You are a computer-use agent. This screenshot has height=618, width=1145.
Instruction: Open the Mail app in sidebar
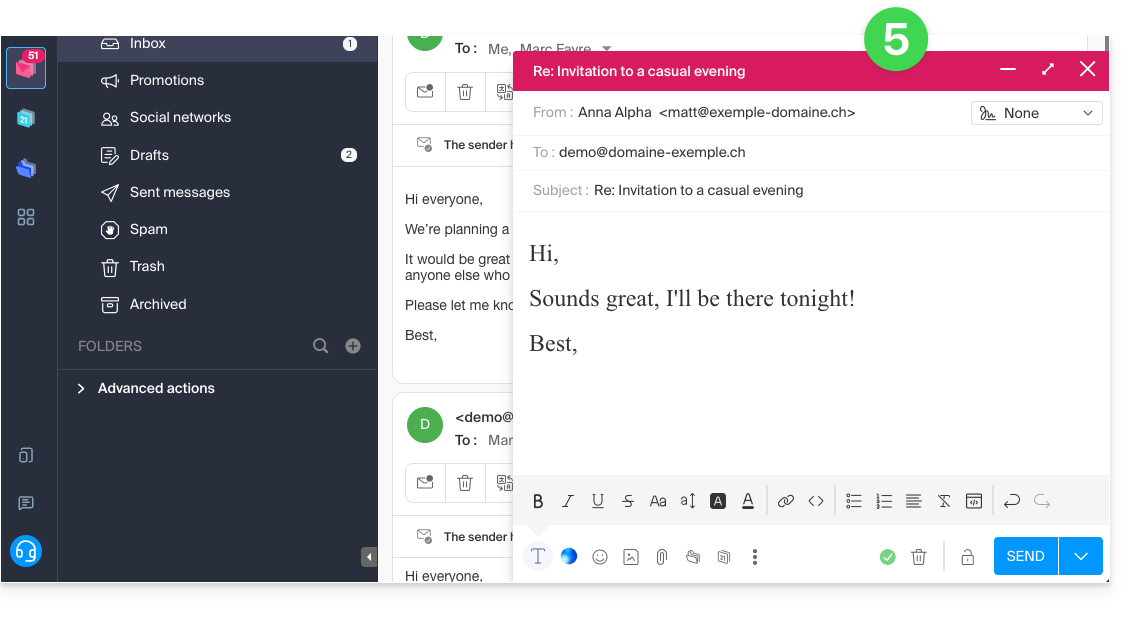click(x=26, y=68)
